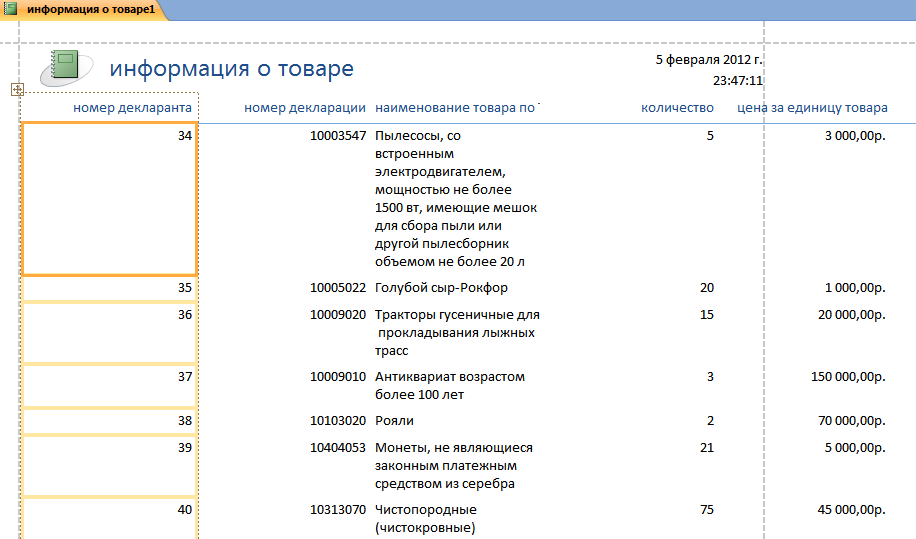Click 'Тракторы гусеничные для' description
The width and height of the screenshot is (916, 539).
[x=457, y=332]
